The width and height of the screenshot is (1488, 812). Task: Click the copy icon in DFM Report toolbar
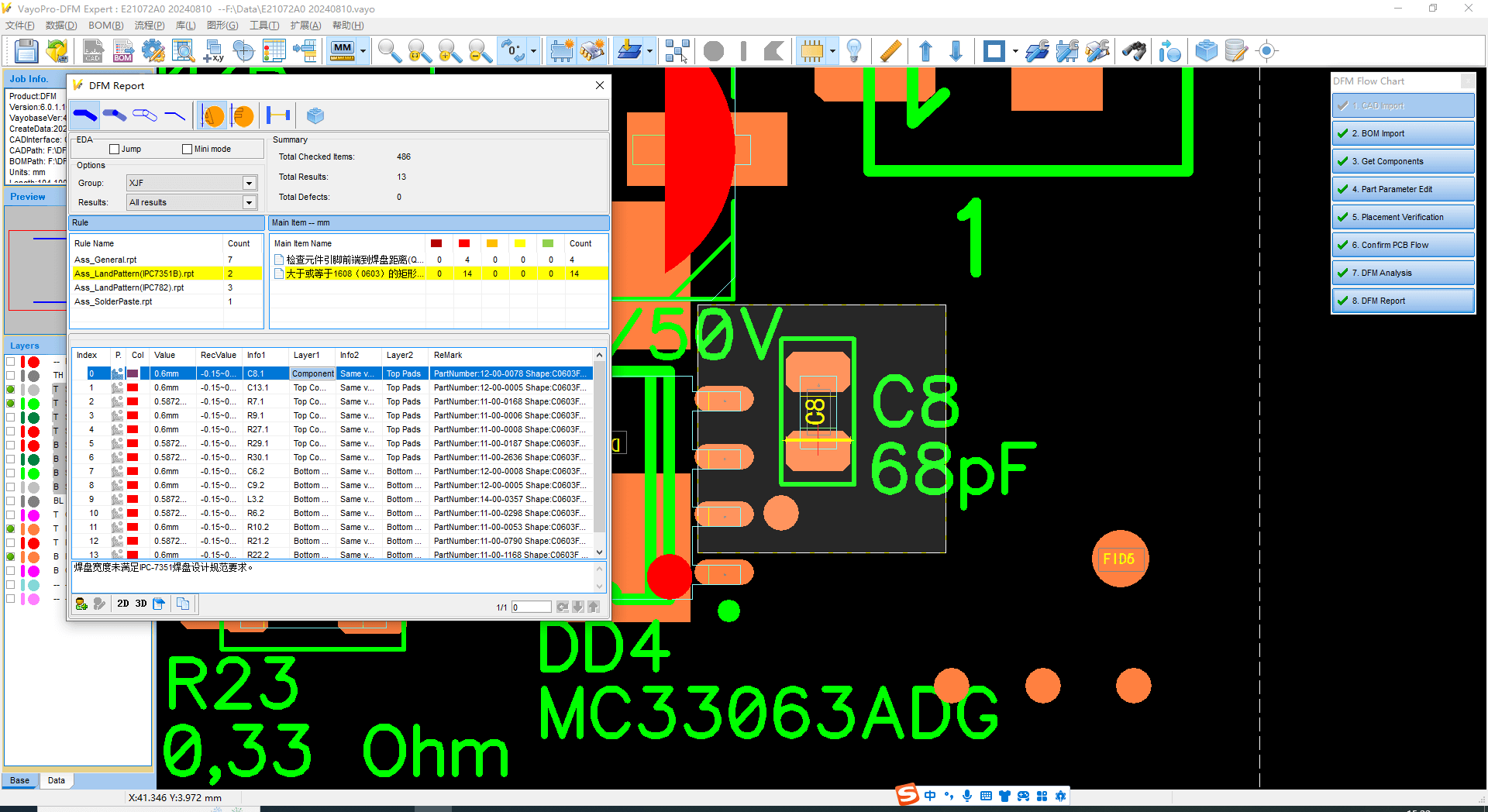coord(184,604)
